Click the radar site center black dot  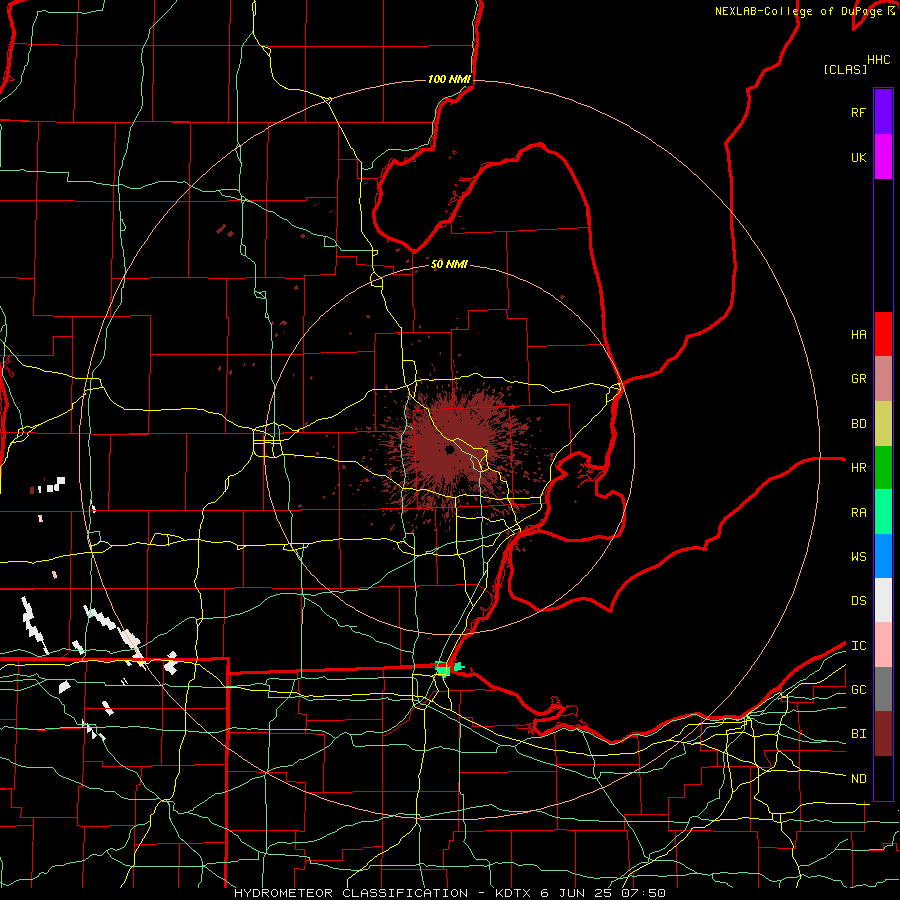tap(449, 450)
